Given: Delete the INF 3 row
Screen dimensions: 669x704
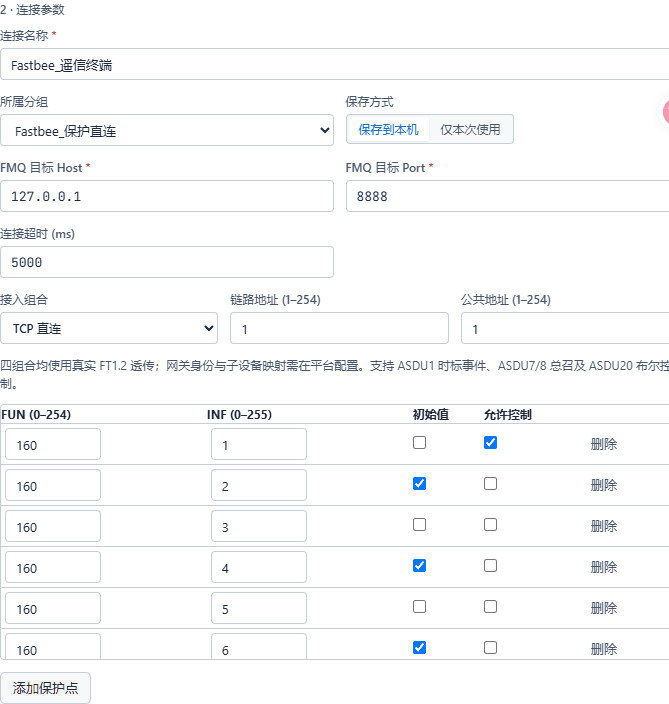Looking at the screenshot, I should click(x=603, y=526).
